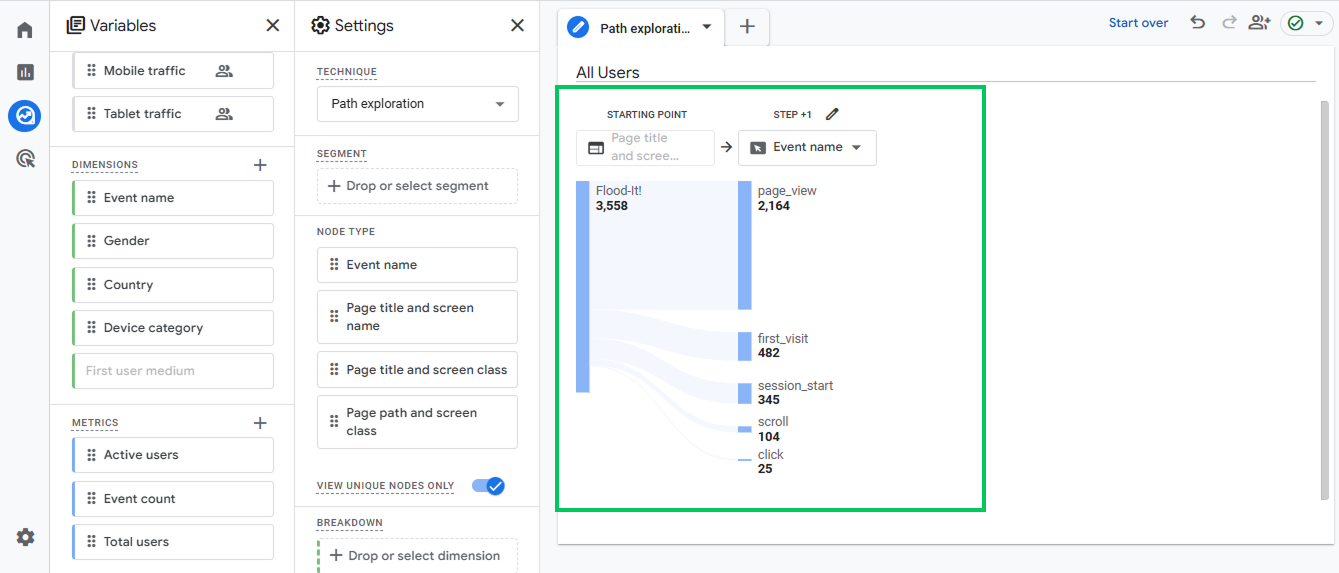Click Start over link
The height and width of the screenshot is (573, 1339).
coord(1138,23)
